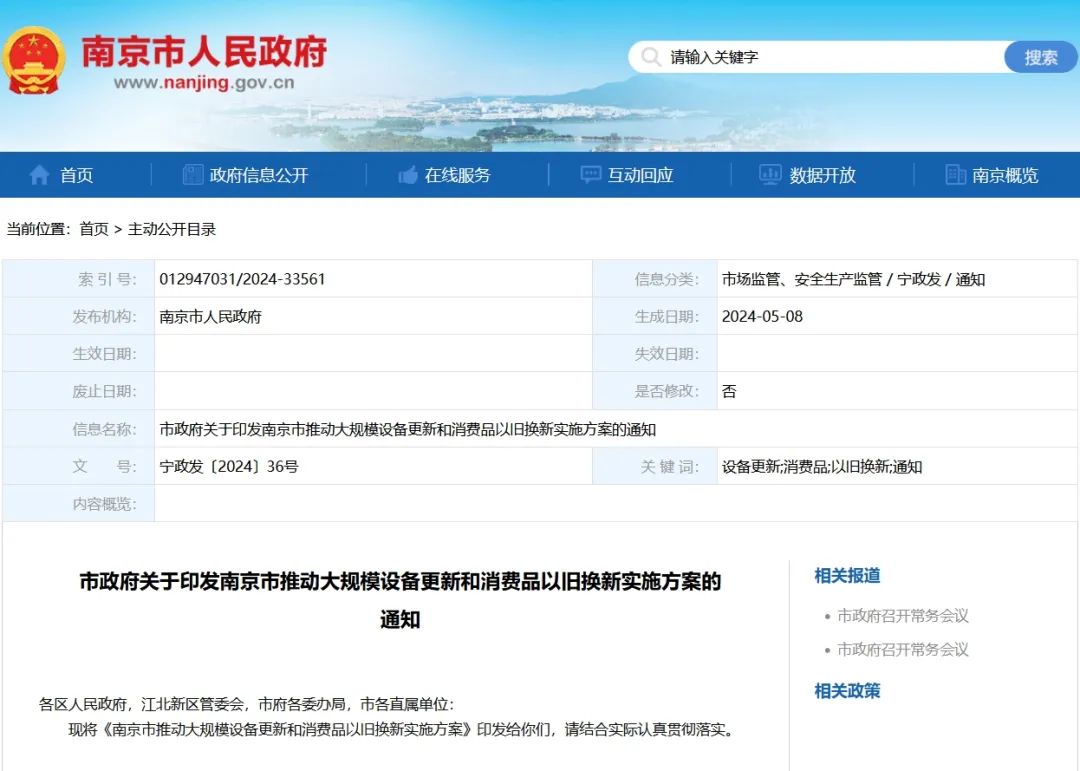Click the building icon beside 南京概览
Screen dimensions: 1080x771
(955, 175)
